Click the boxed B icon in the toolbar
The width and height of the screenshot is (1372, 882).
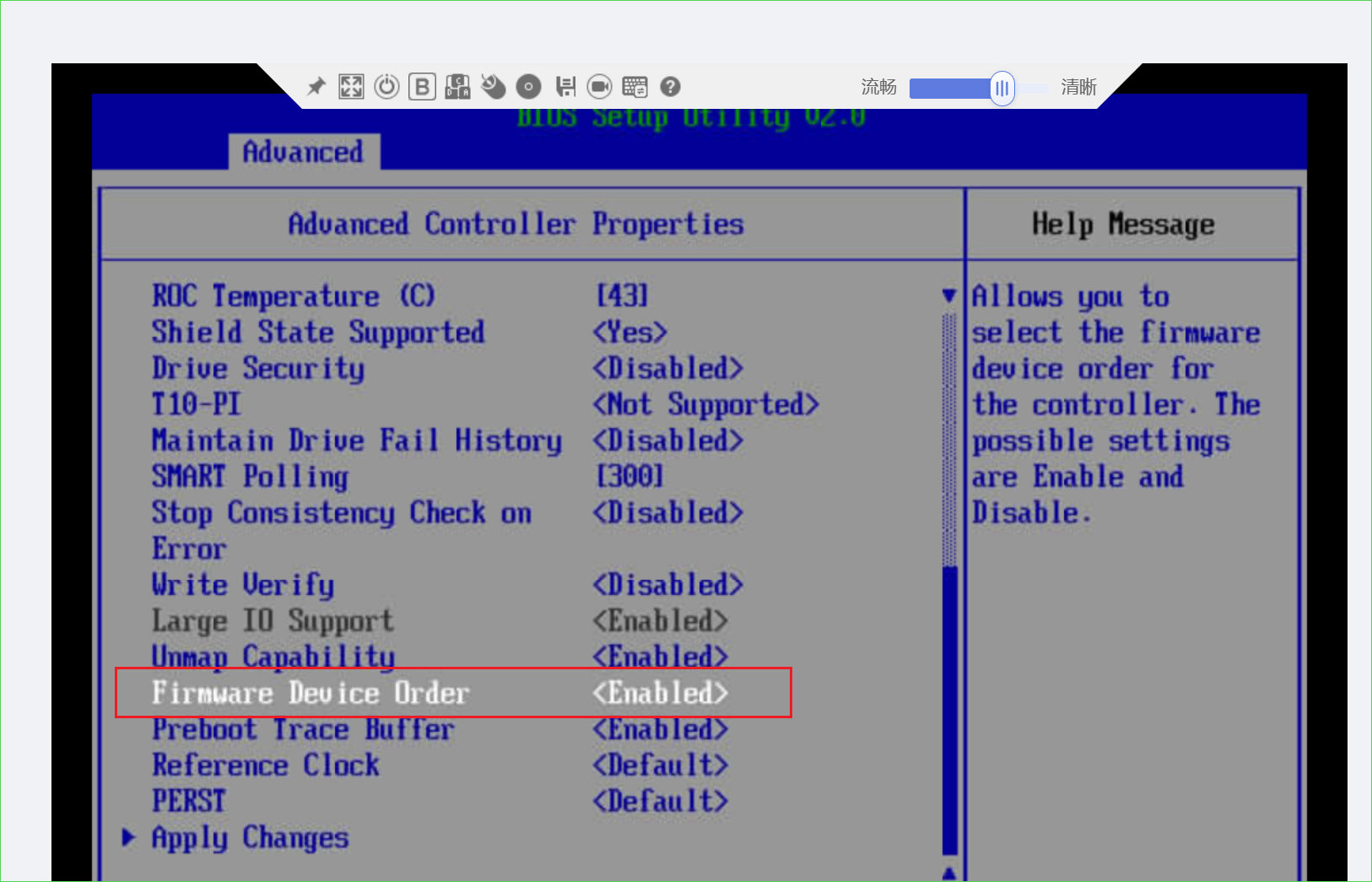click(422, 86)
